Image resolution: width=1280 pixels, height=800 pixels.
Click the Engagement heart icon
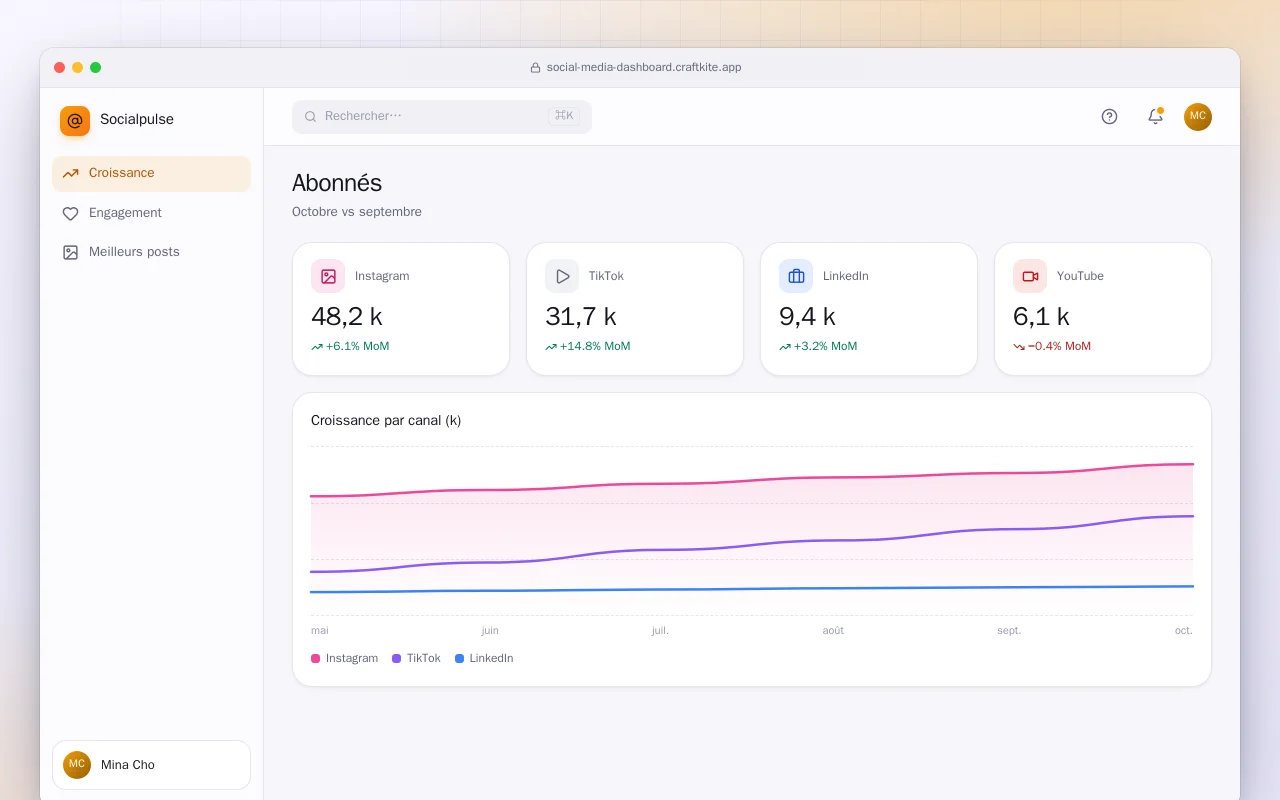70,213
